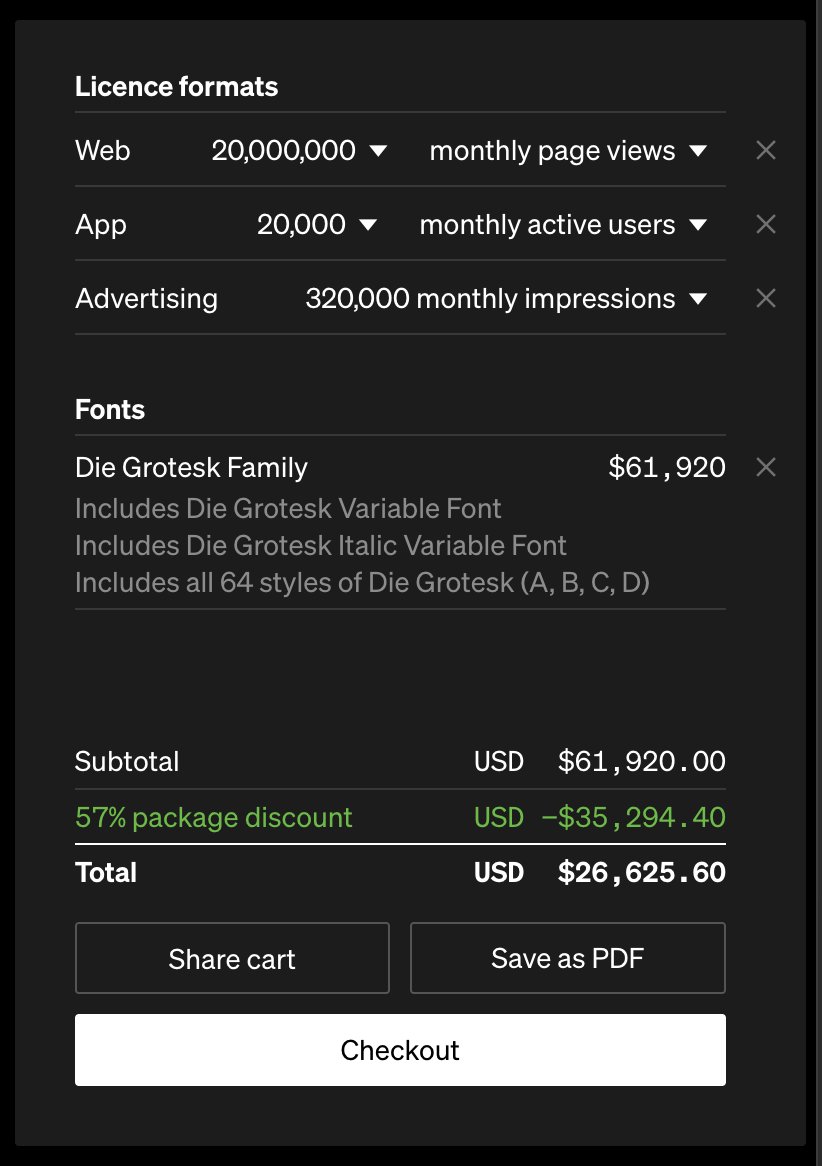Screen dimensions: 822x1166
Task: Open the 20,000,000 page views dropdown
Action: [299, 150]
